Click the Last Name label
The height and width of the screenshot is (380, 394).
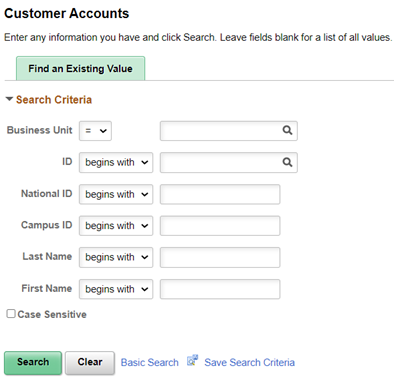47,256
